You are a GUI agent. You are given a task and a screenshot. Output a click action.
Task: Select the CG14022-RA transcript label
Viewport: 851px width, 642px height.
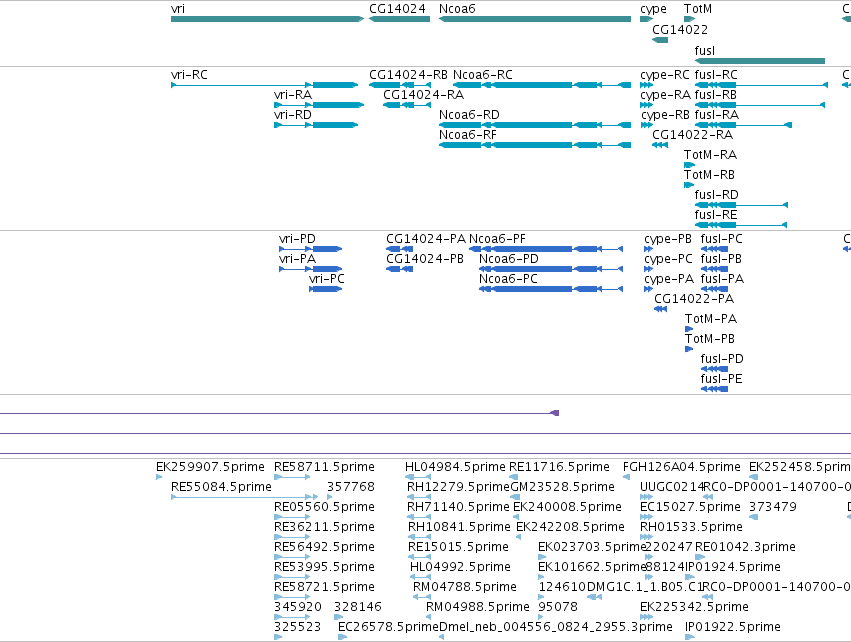point(692,135)
